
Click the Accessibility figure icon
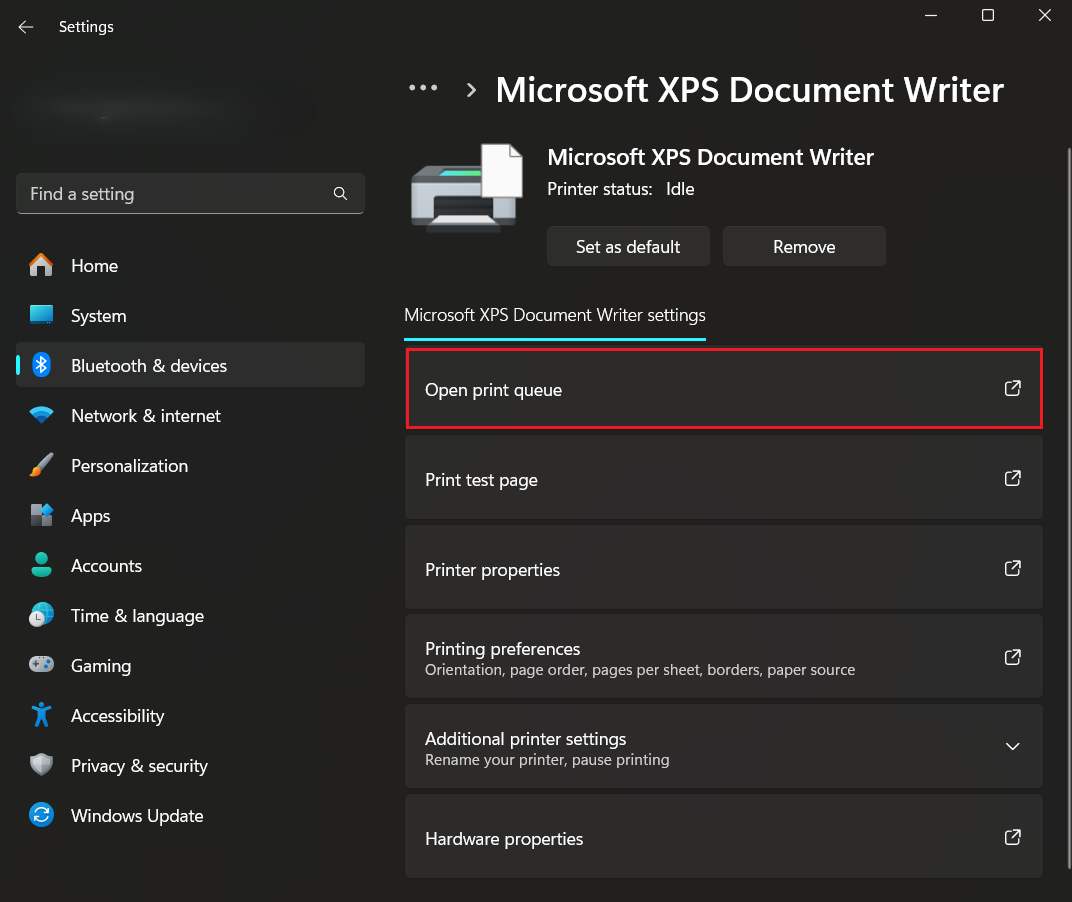[41, 716]
